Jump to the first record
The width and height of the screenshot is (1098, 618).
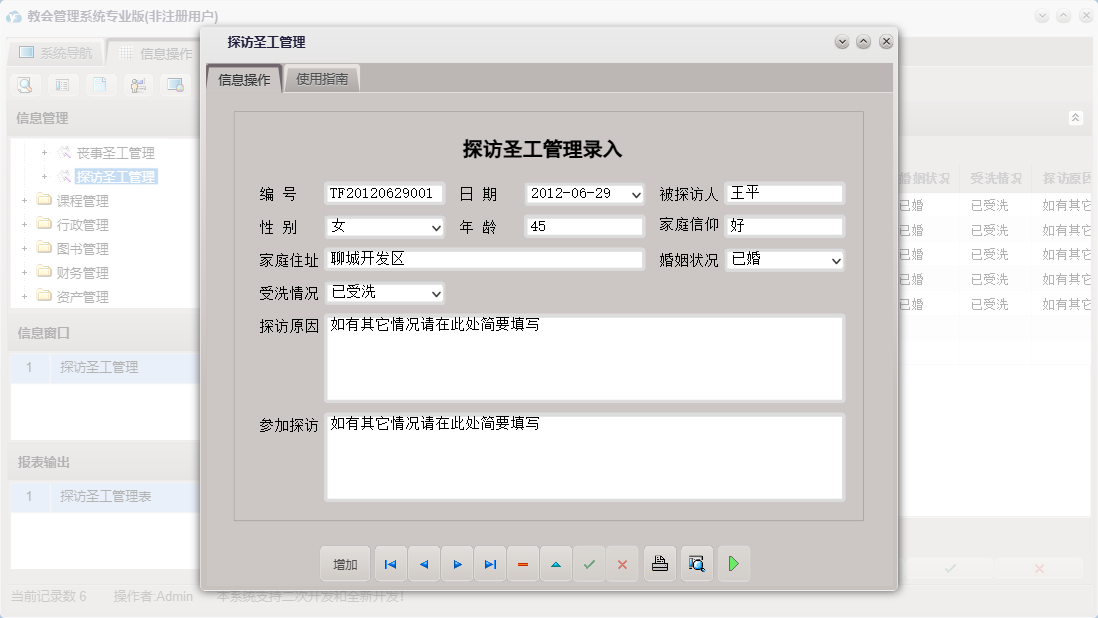tap(390, 564)
